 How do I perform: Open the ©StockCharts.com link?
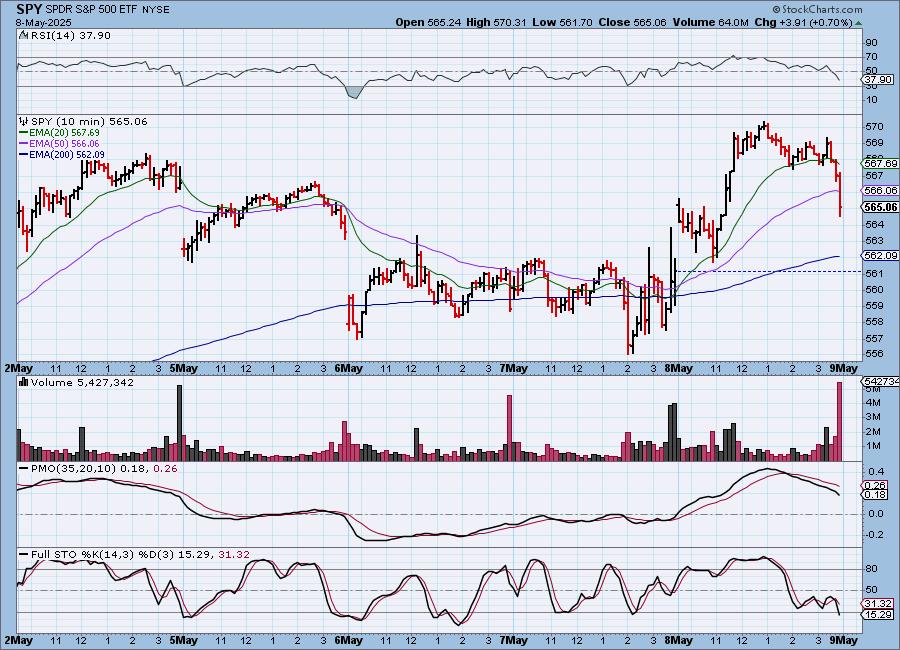point(817,9)
